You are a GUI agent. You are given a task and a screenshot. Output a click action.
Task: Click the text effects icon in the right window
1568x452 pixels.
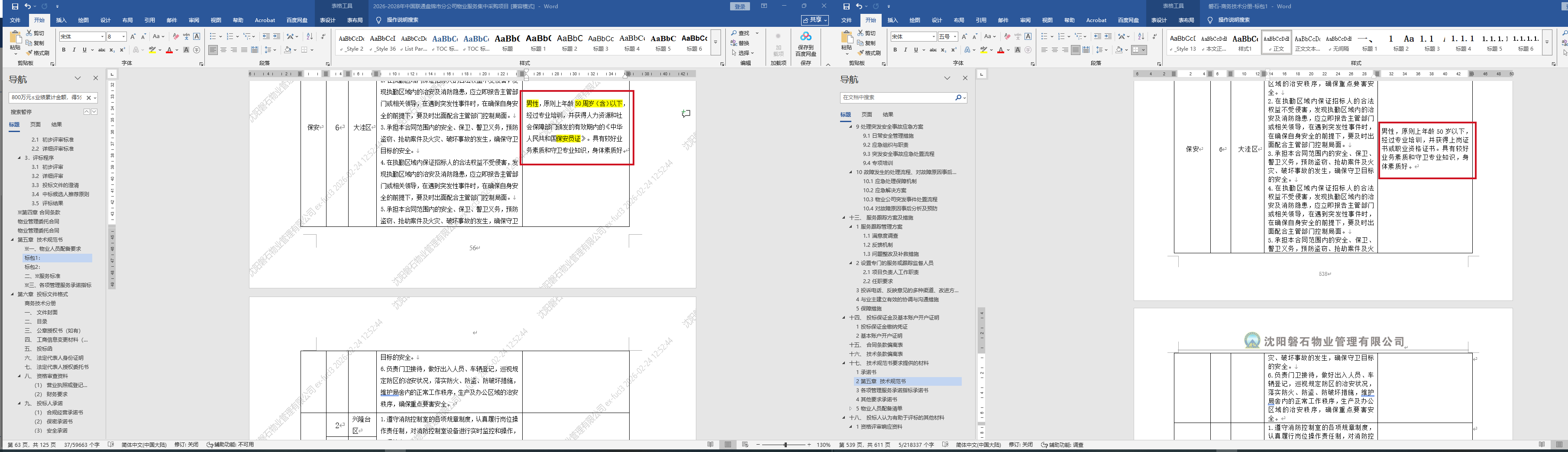[967, 50]
